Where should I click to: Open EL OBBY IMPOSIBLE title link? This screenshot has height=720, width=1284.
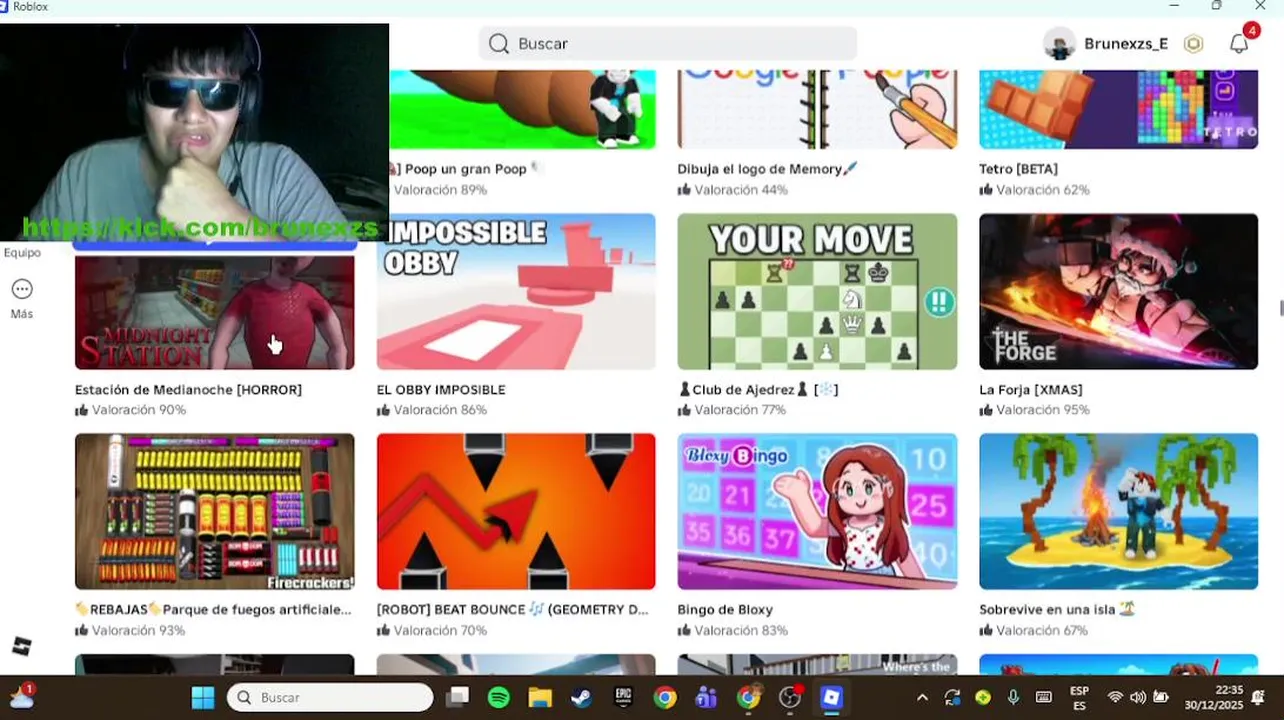pos(441,390)
